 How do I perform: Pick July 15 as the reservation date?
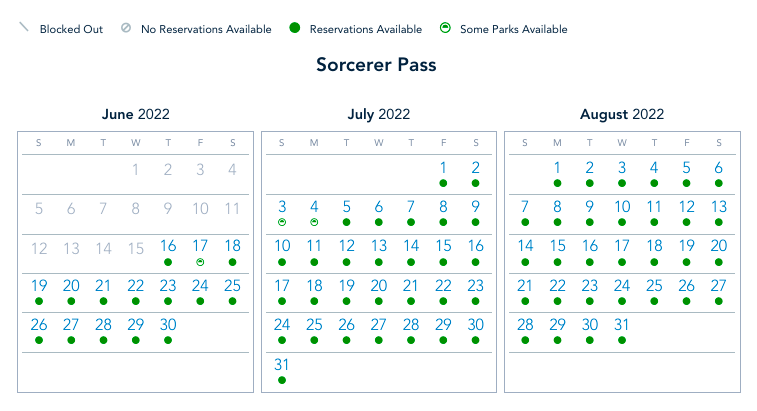443,246
